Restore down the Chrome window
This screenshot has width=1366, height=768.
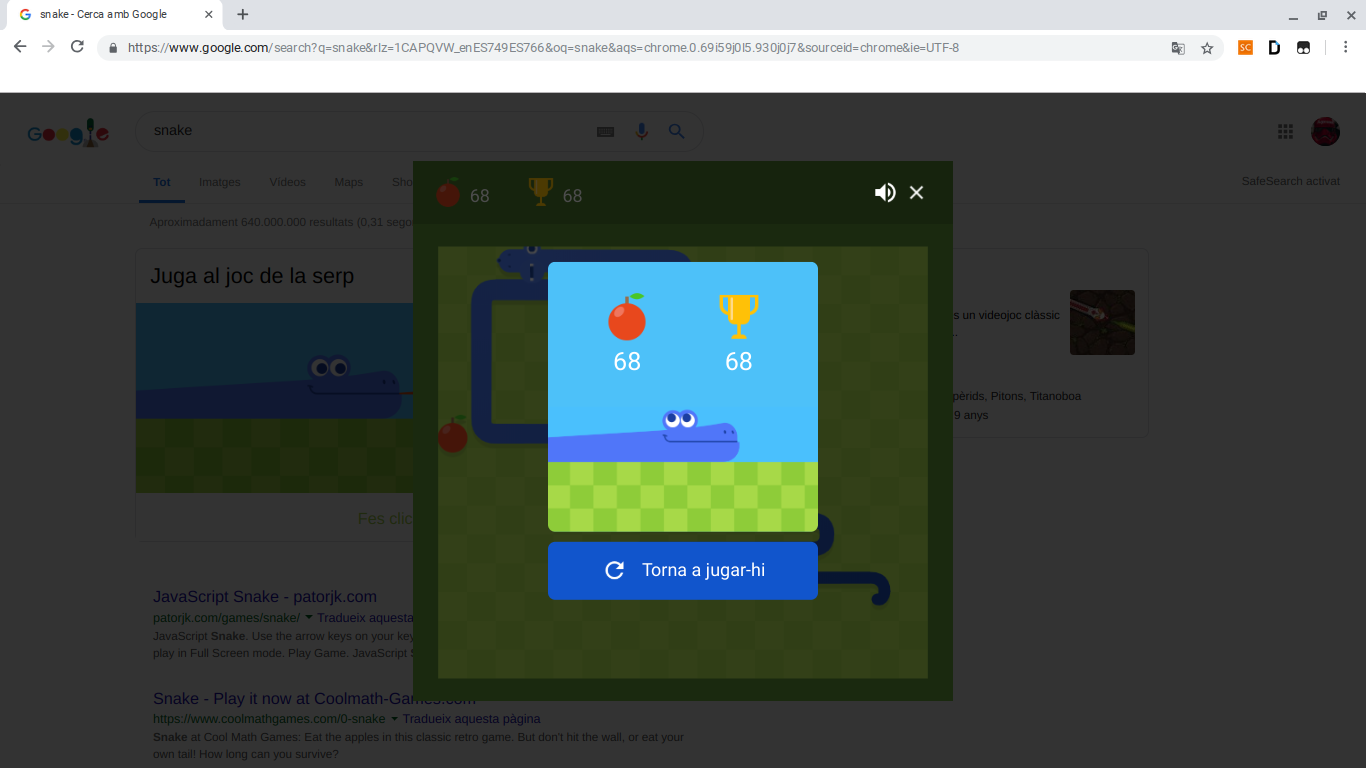1322,16
